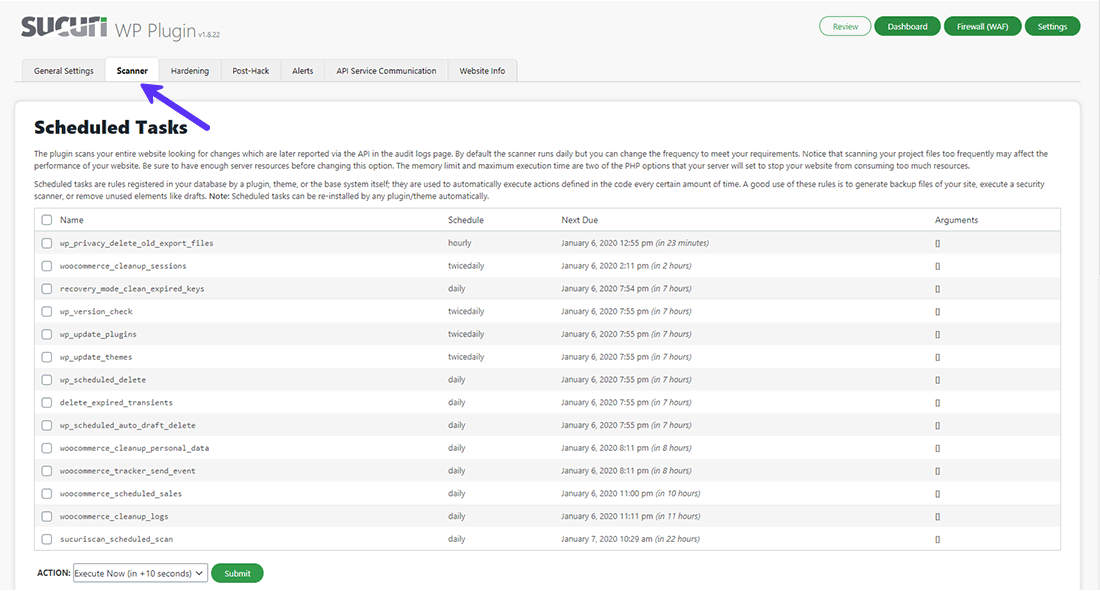View the Website Info tab

click(482, 71)
